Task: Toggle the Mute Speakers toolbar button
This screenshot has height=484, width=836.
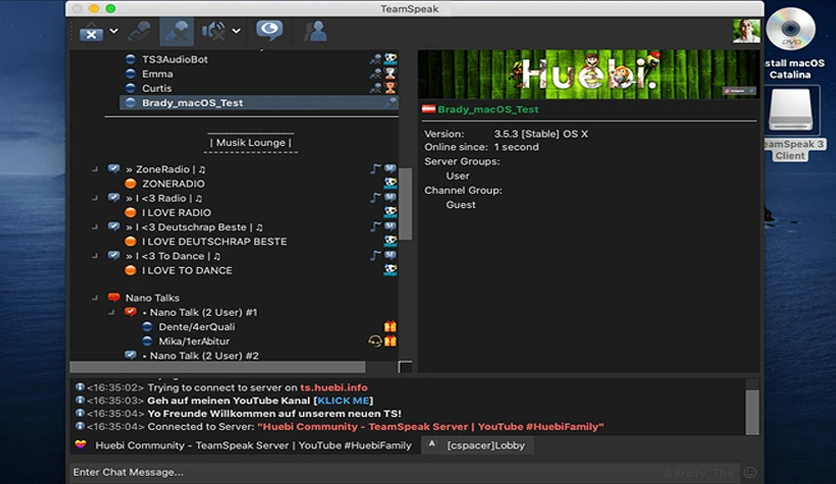Action: pyautogui.click(x=213, y=31)
